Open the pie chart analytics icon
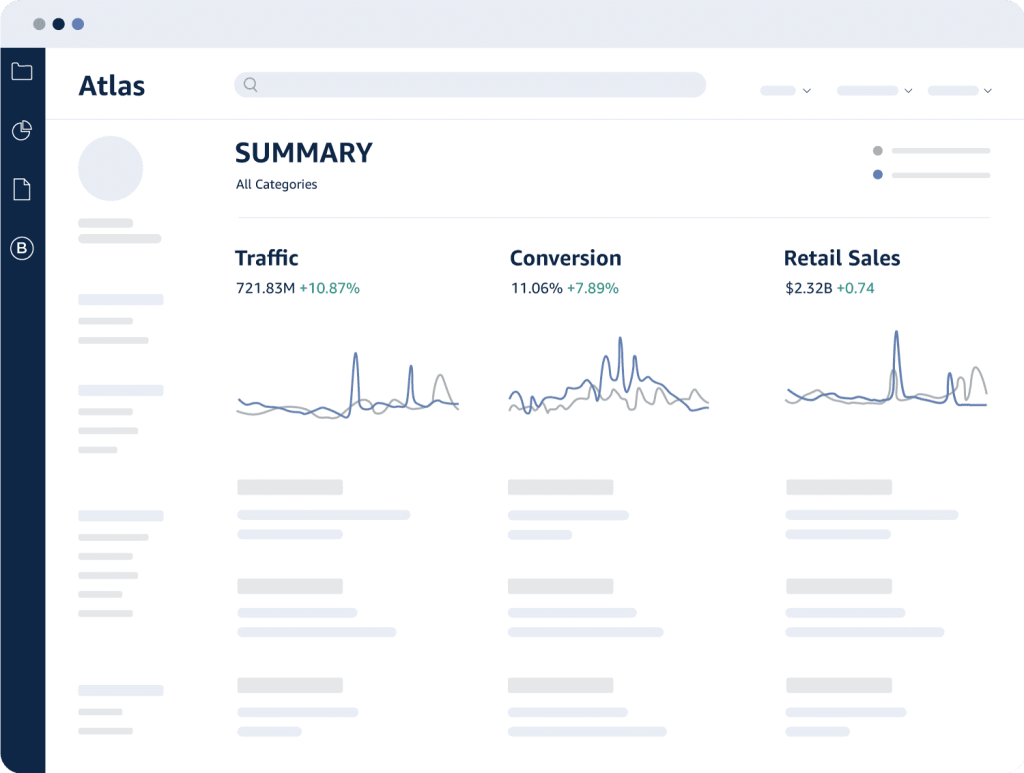The height and width of the screenshot is (773, 1024). coord(22,130)
